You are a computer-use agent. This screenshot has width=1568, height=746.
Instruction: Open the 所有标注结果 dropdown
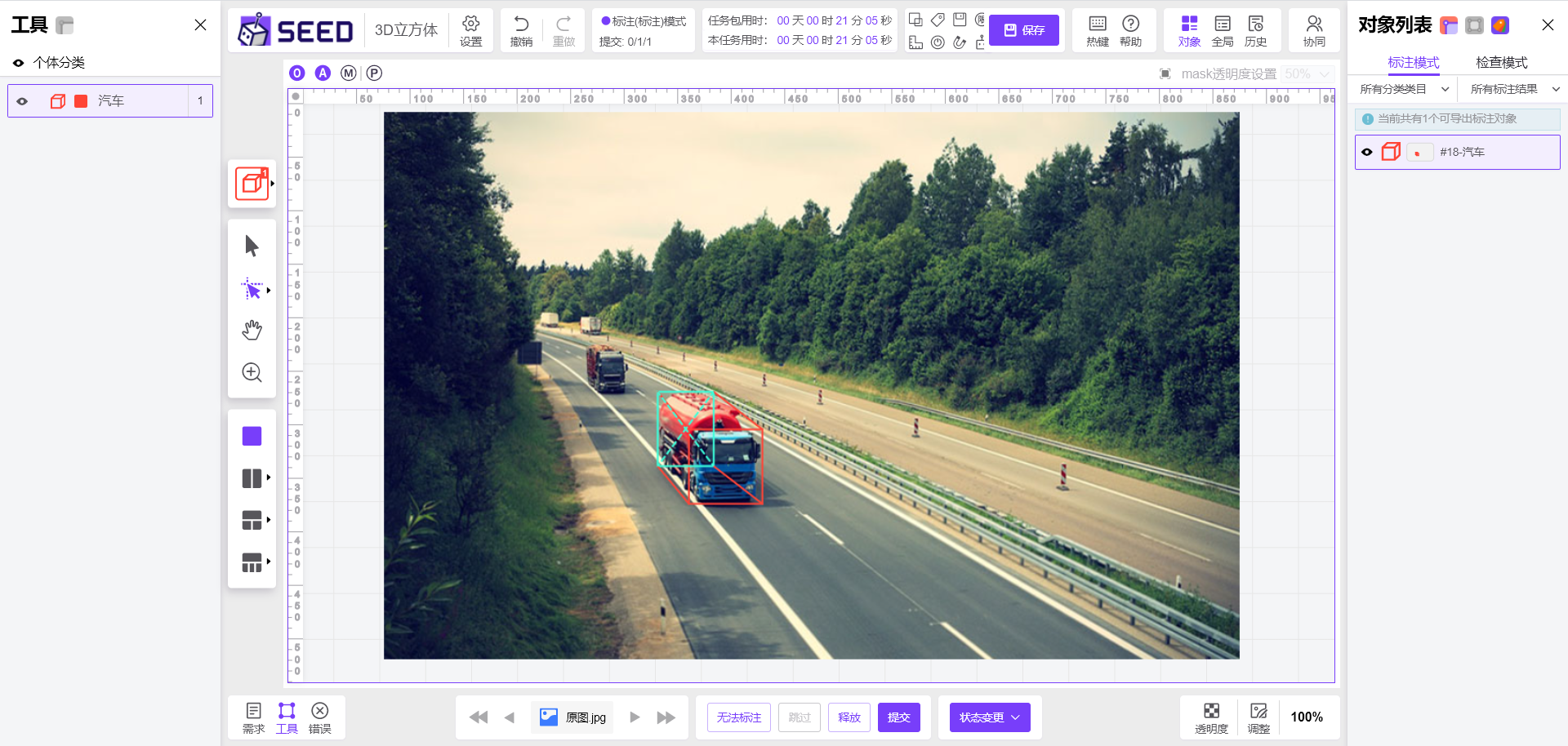click(x=1515, y=89)
